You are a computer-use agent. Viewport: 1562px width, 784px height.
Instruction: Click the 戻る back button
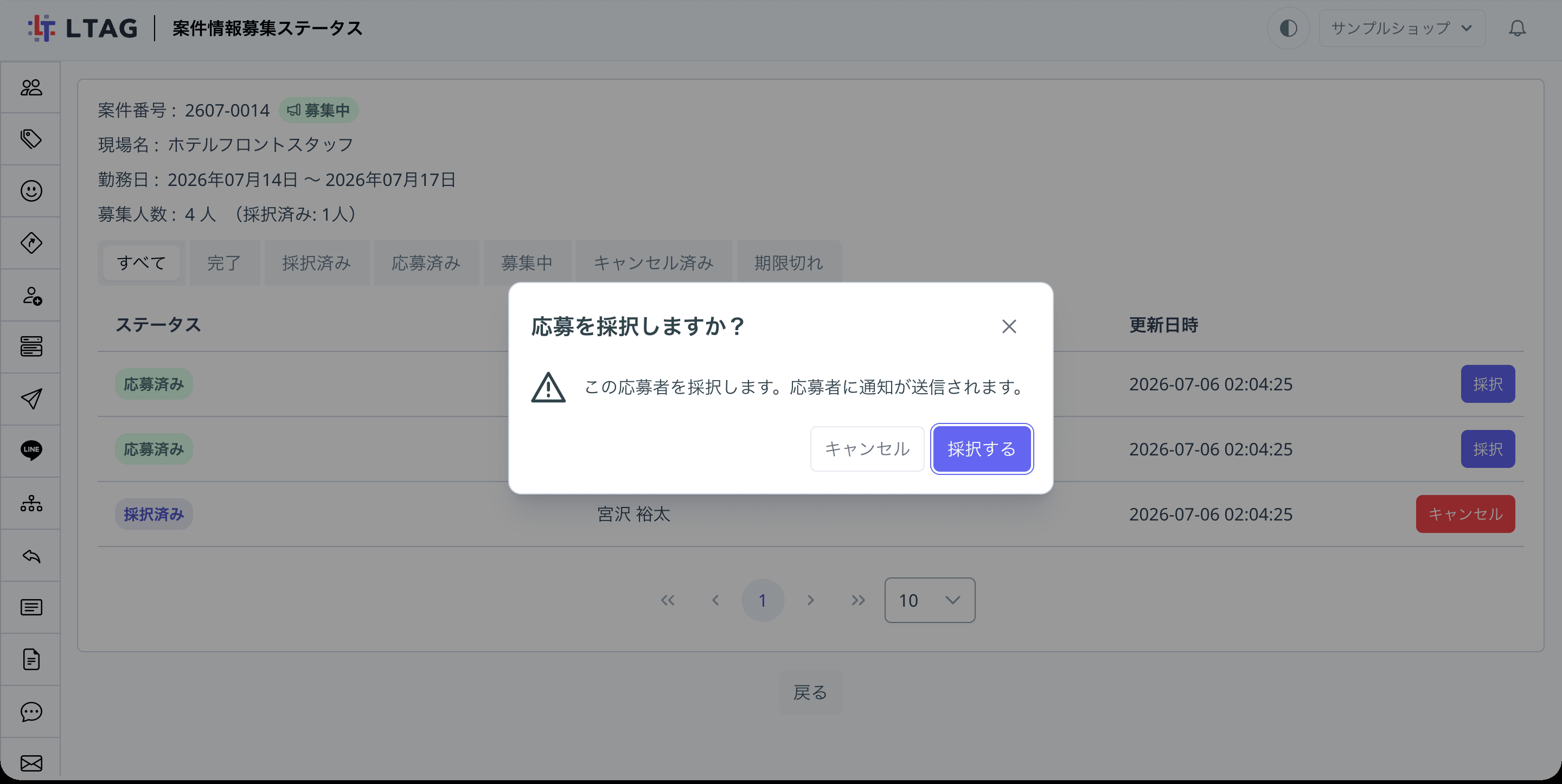(810, 692)
